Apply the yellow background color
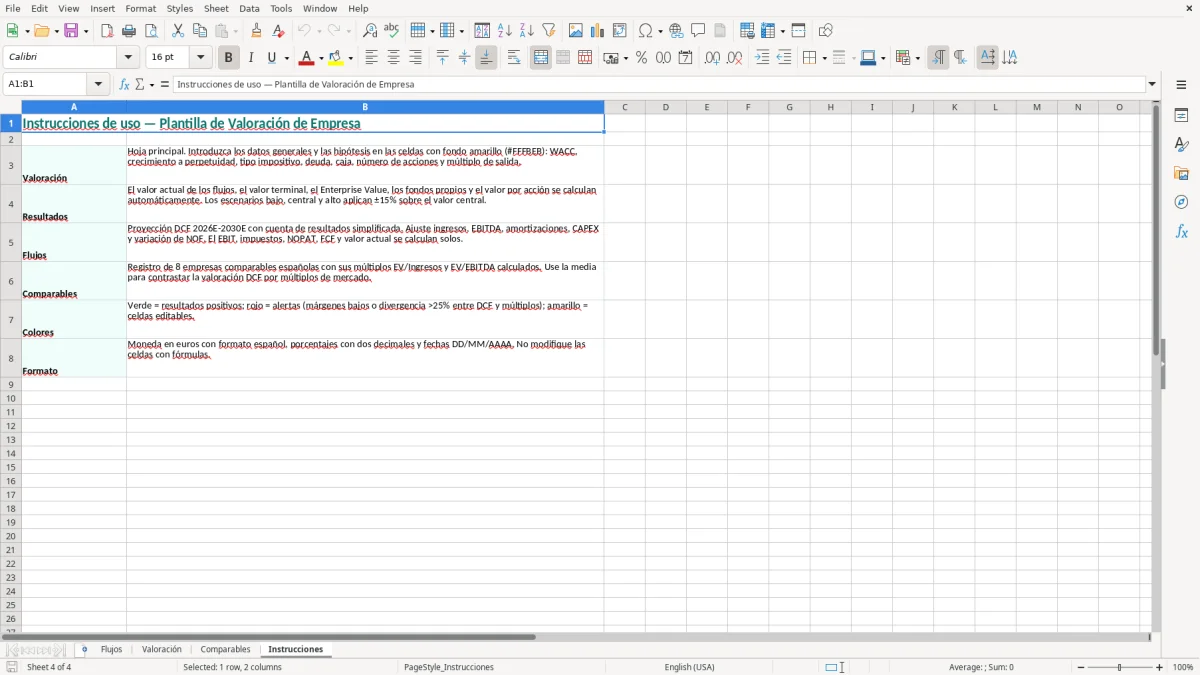Viewport: 1200px width, 675px height. (x=336, y=58)
